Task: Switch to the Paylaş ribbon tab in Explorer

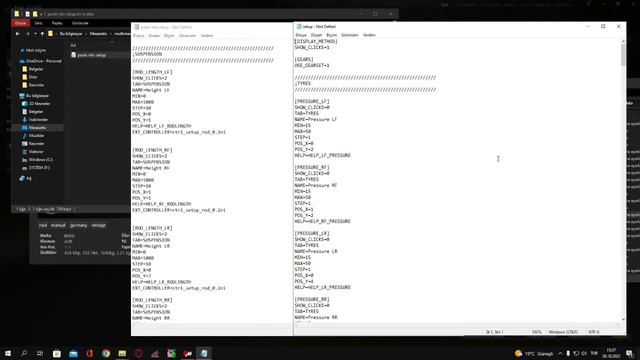Action: (x=57, y=23)
